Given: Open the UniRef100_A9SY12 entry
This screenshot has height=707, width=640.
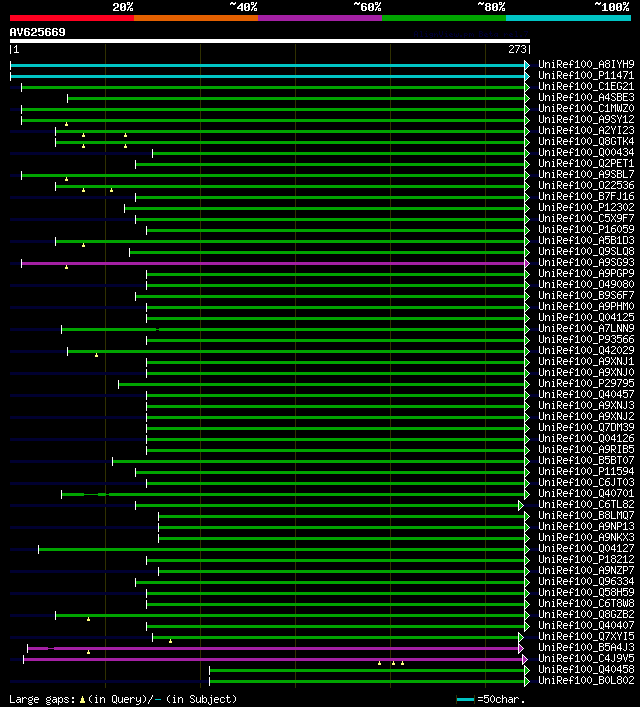Looking at the screenshot, I should point(586,119).
